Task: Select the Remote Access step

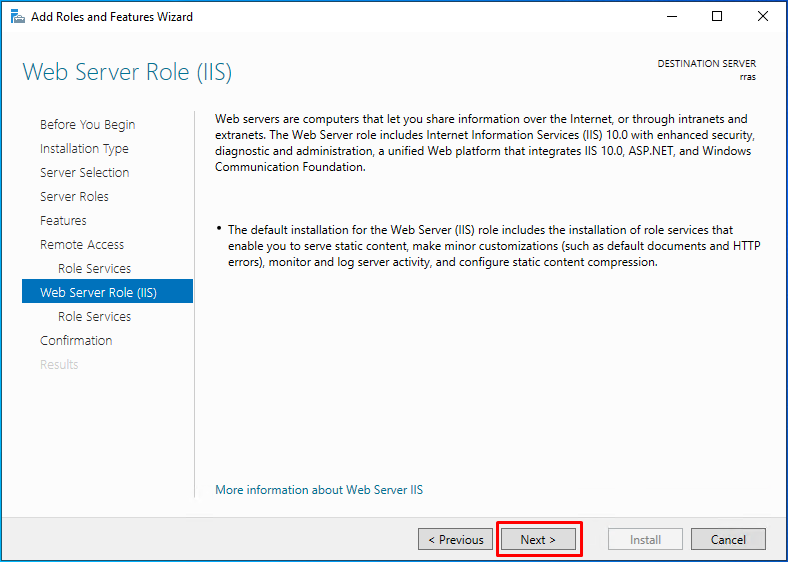Action: [82, 245]
